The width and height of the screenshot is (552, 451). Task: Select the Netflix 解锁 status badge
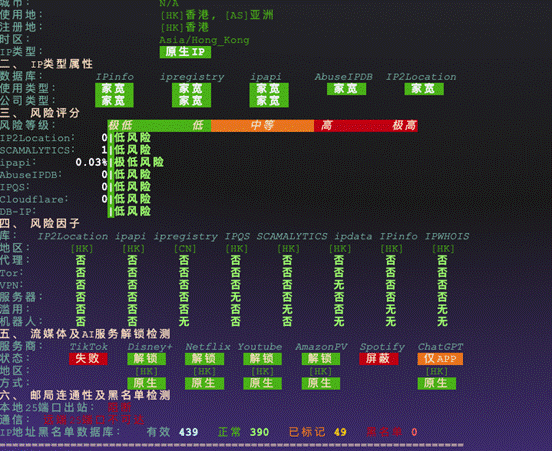[x=205, y=359]
